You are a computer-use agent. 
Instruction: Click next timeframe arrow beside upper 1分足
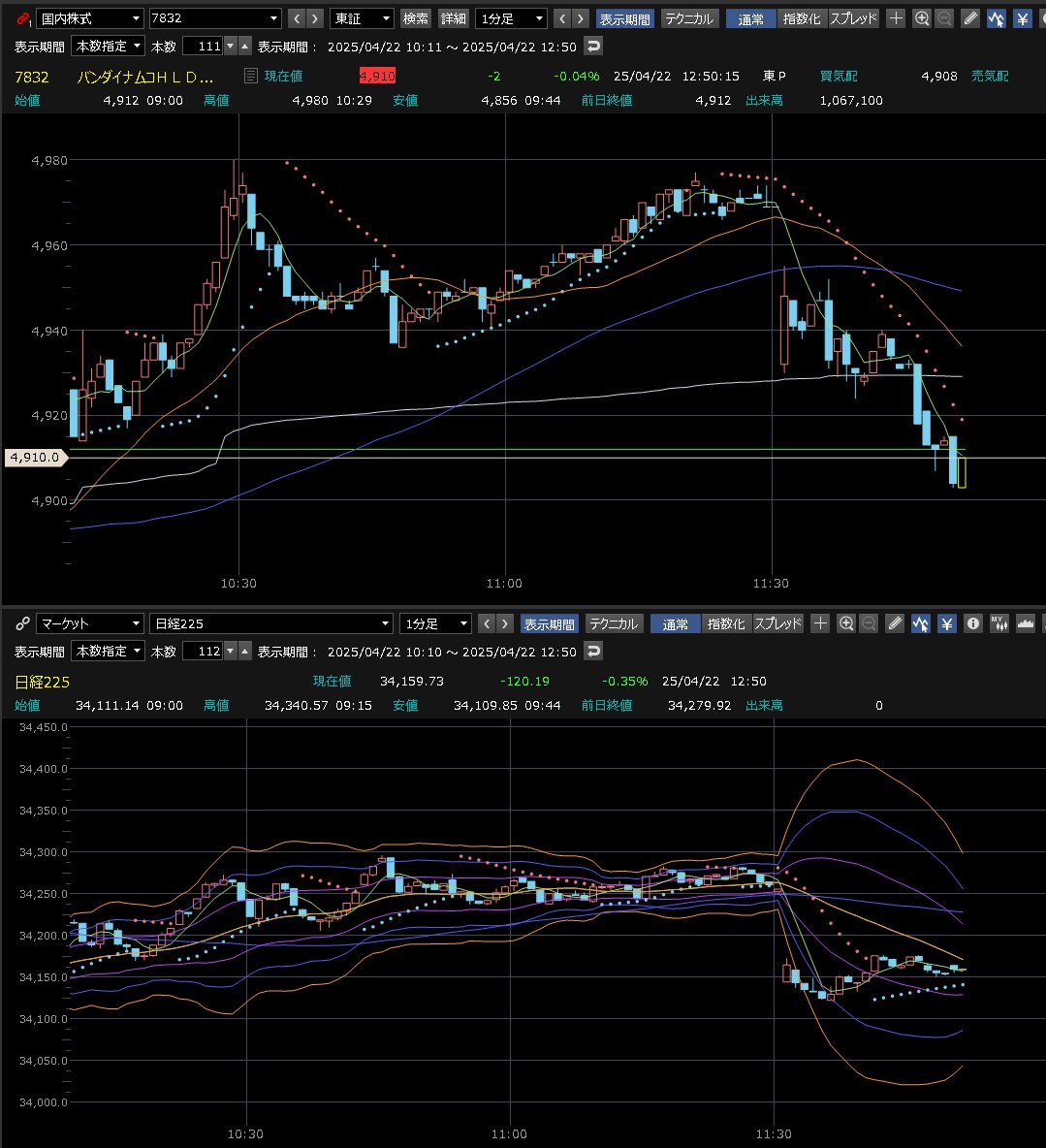click(x=581, y=18)
